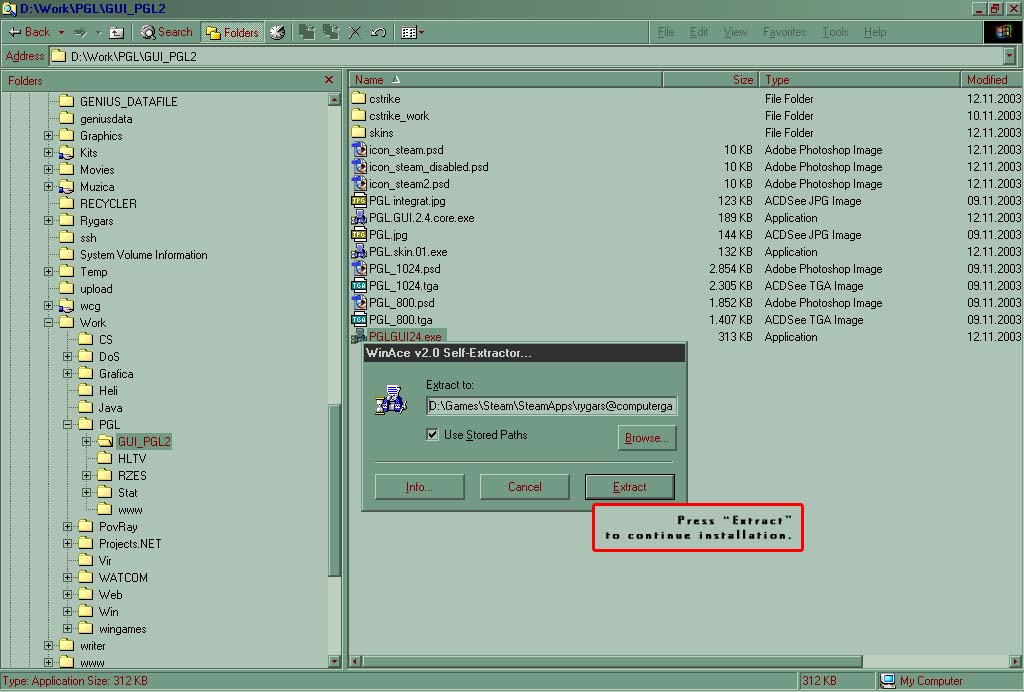Click the WinAce self-extractor dialog icon

tap(391, 400)
